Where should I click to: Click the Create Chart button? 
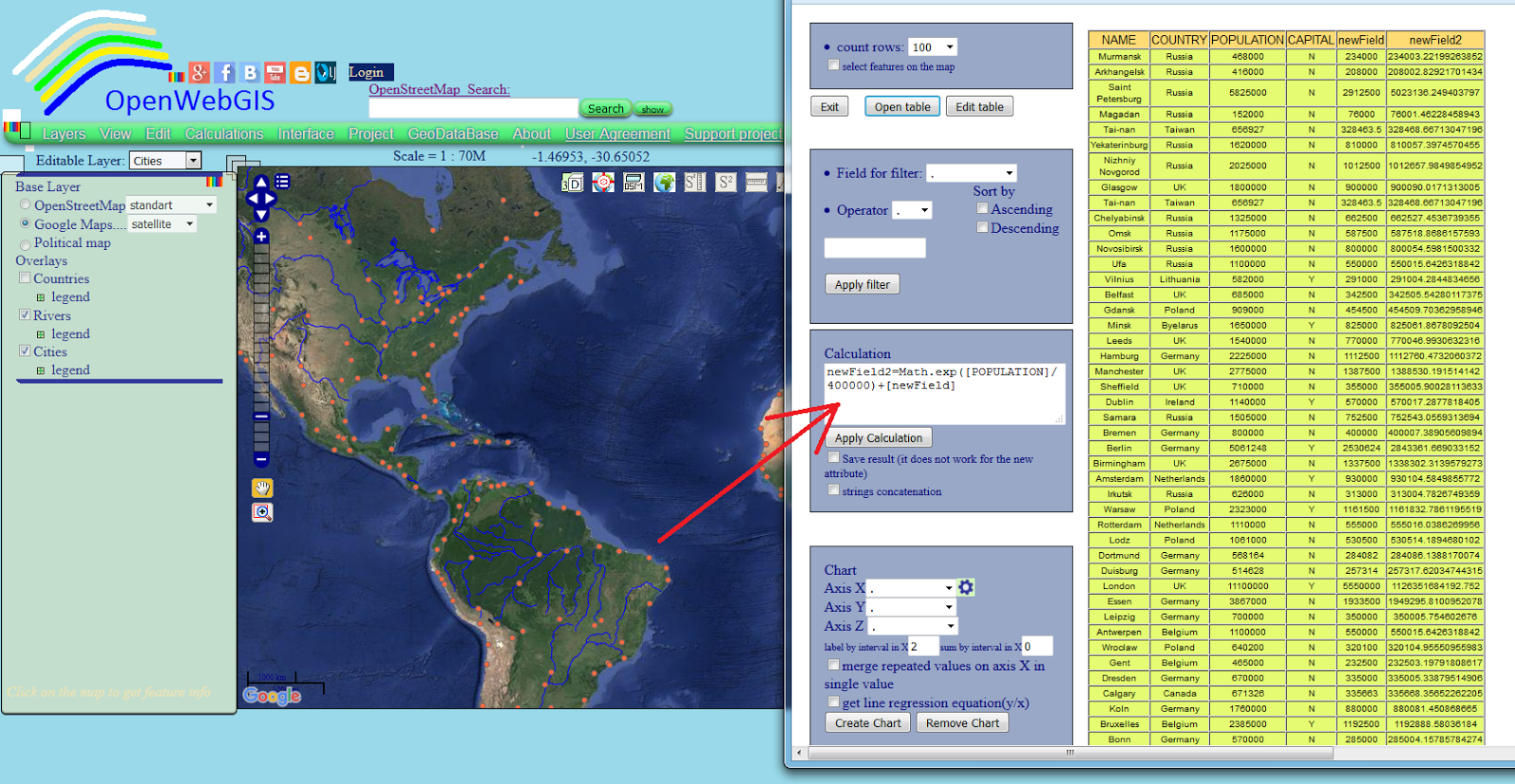[868, 722]
